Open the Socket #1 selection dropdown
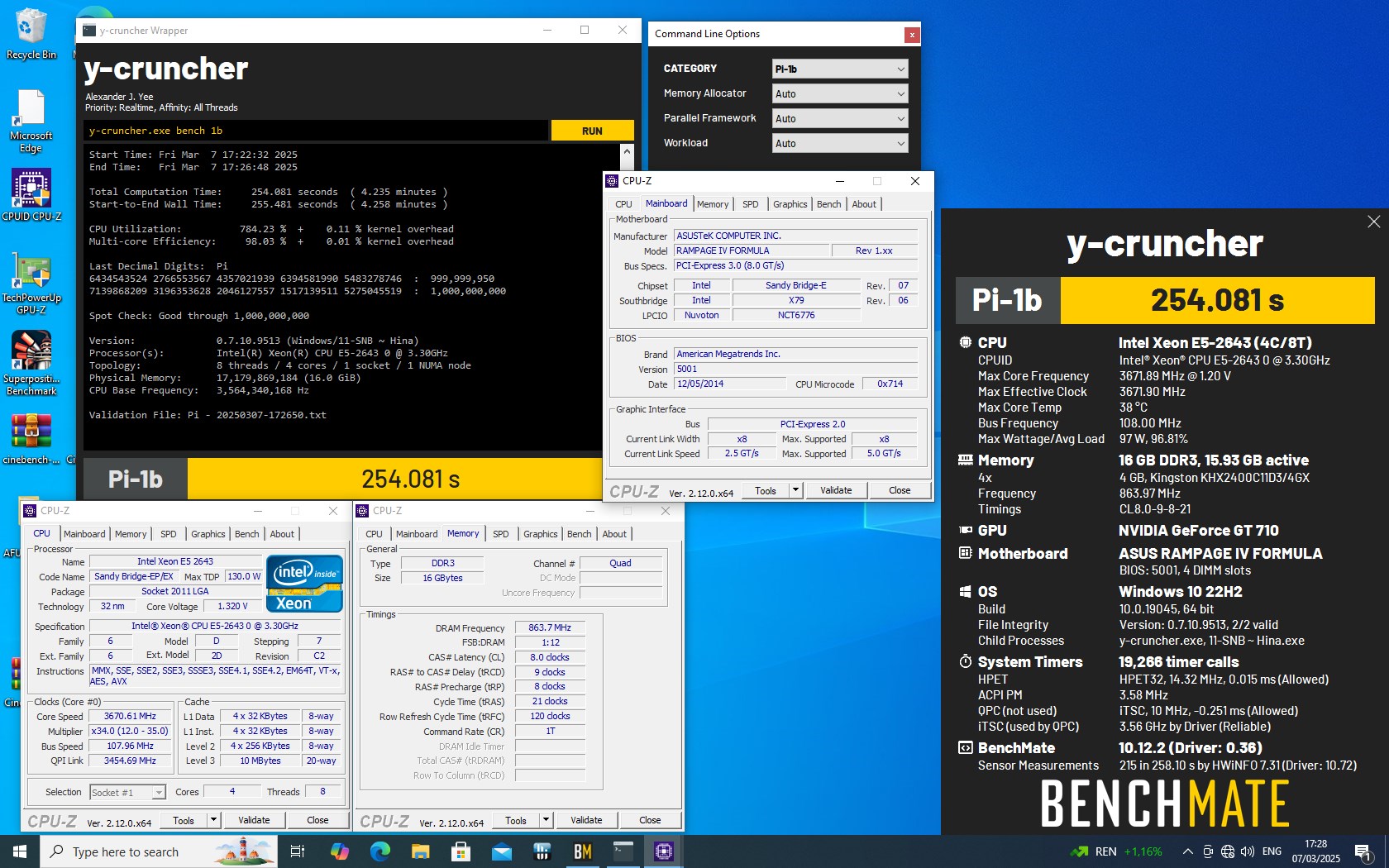Image resolution: width=1389 pixels, height=868 pixels. 127,792
